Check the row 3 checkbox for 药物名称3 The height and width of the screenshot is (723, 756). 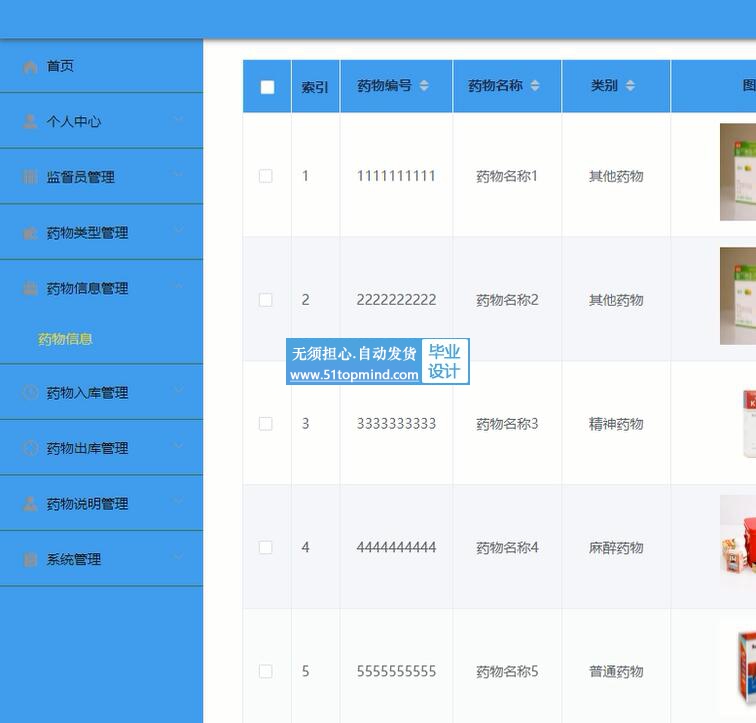(x=266, y=424)
